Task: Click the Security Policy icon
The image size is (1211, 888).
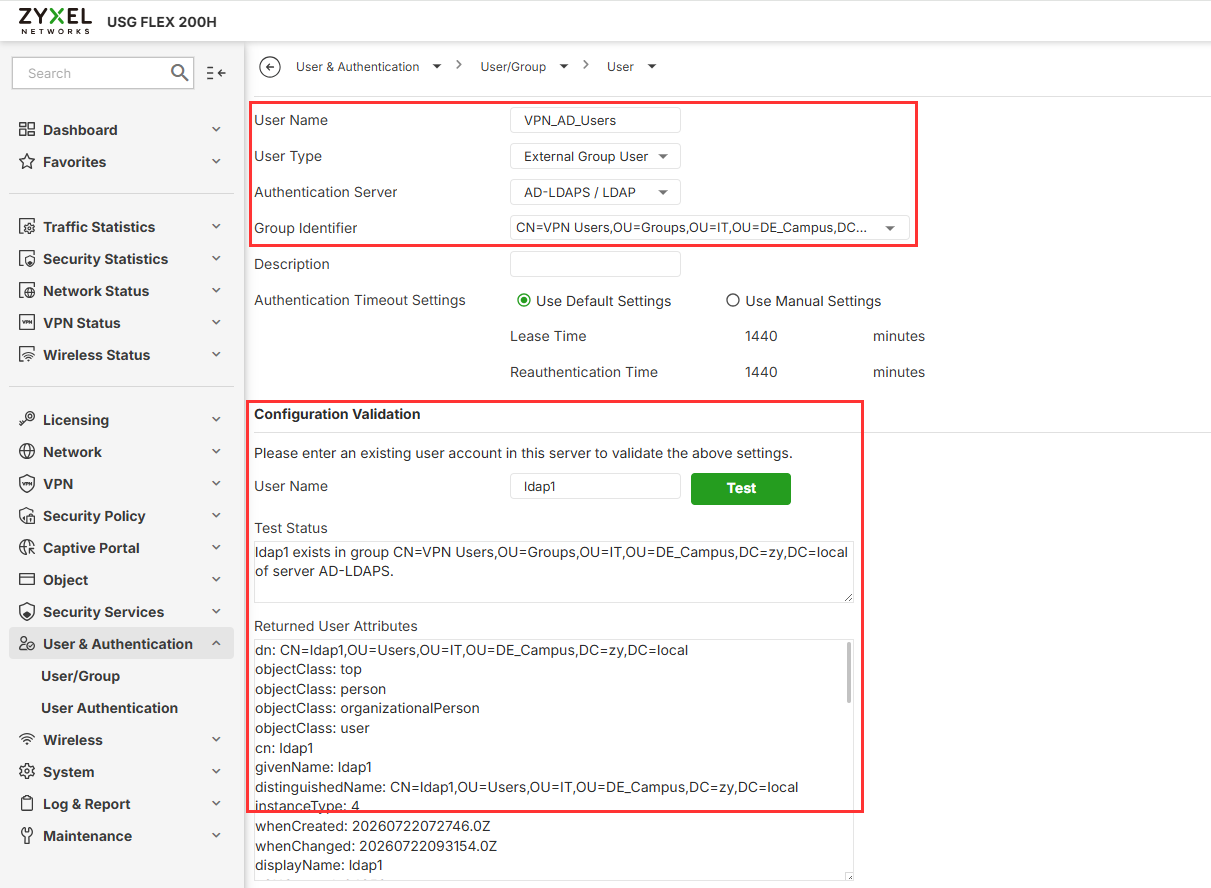Action: tap(27, 516)
